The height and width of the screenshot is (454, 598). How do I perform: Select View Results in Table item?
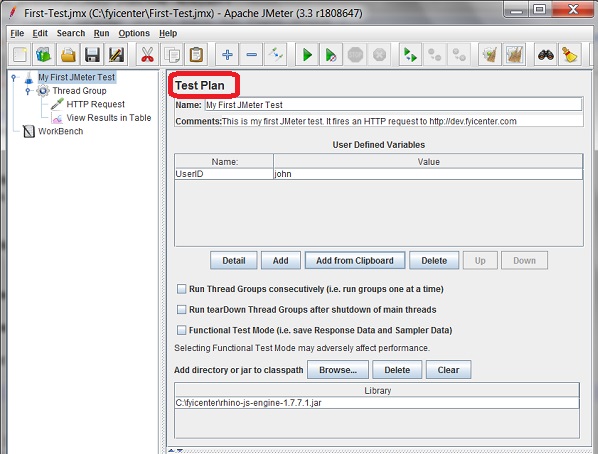109,118
